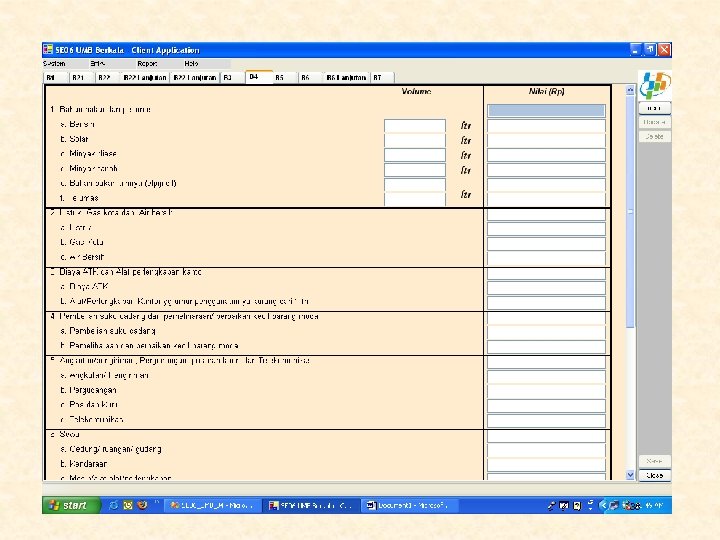Viewport: 720px width, 540px height.
Task: Switch to the SE06 UMB taskbar window
Action: [x=311, y=506]
